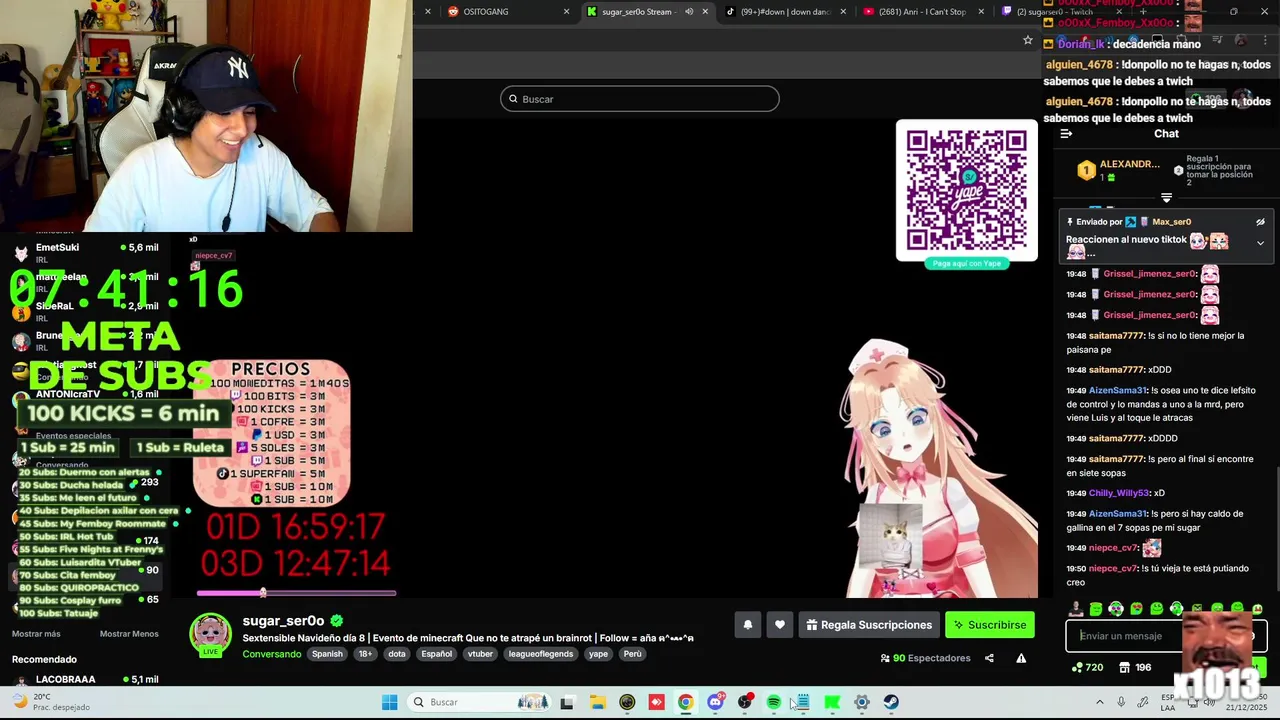The width and height of the screenshot is (1280, 720).
Task: Click username saitama7777 in chat
Action: click(x=1117, y=336)
